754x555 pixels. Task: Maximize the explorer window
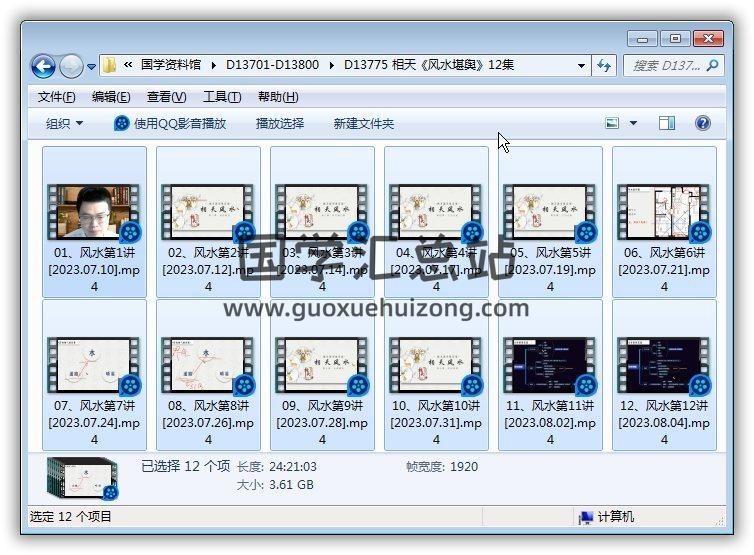(675, 38)
